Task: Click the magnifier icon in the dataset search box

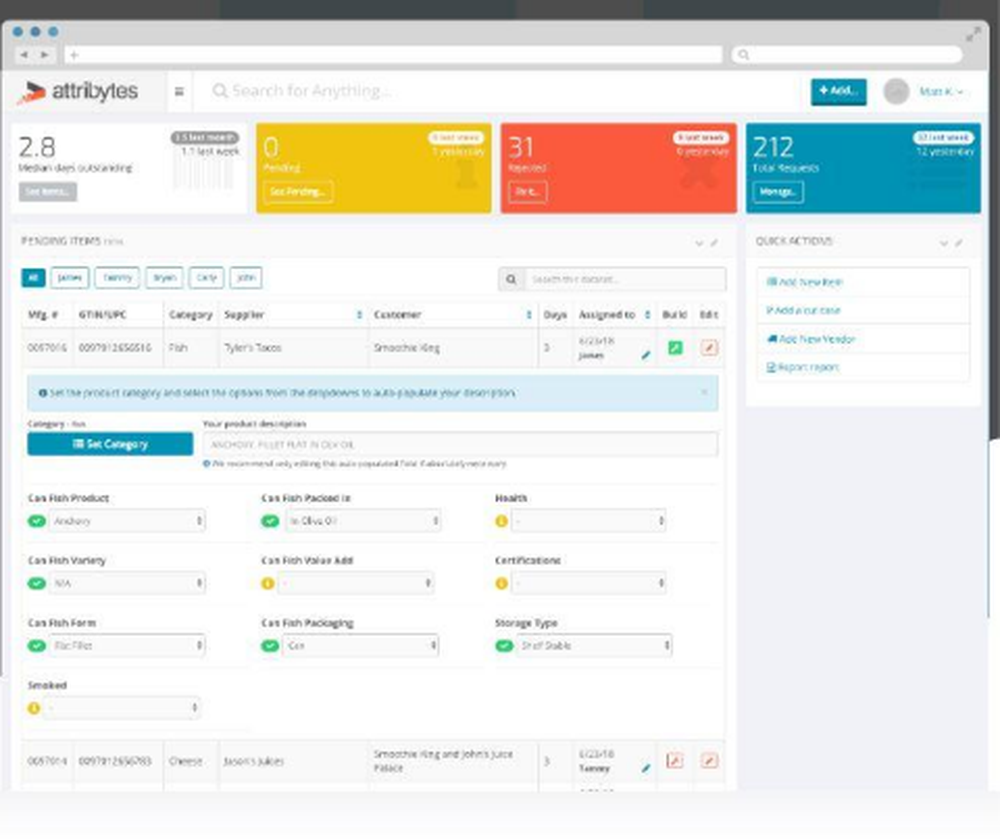Action: pos(513,279)
